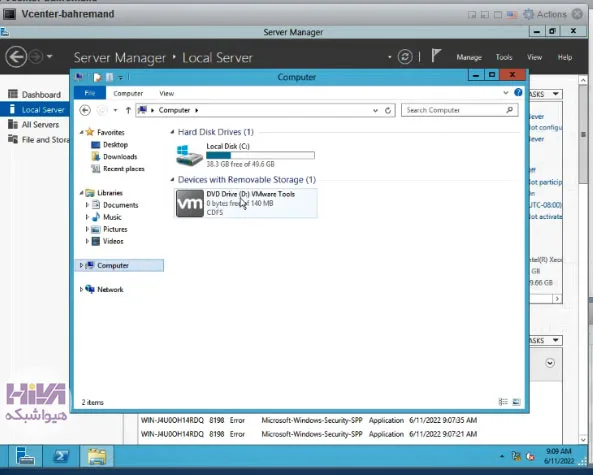The width and height of the screenshot is (593, 475).
Task: Expand the Documents library node
Action: tap(87, 205)
